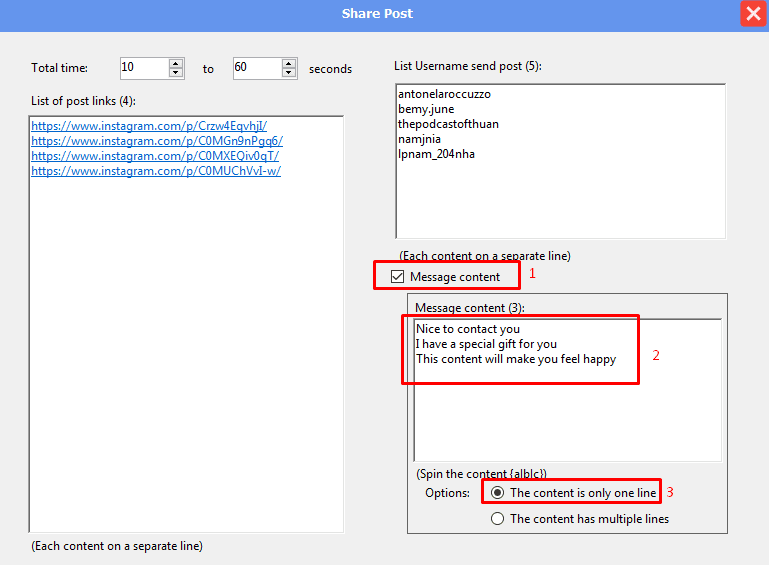Select 'The content is only one line'

click(498, 493)
